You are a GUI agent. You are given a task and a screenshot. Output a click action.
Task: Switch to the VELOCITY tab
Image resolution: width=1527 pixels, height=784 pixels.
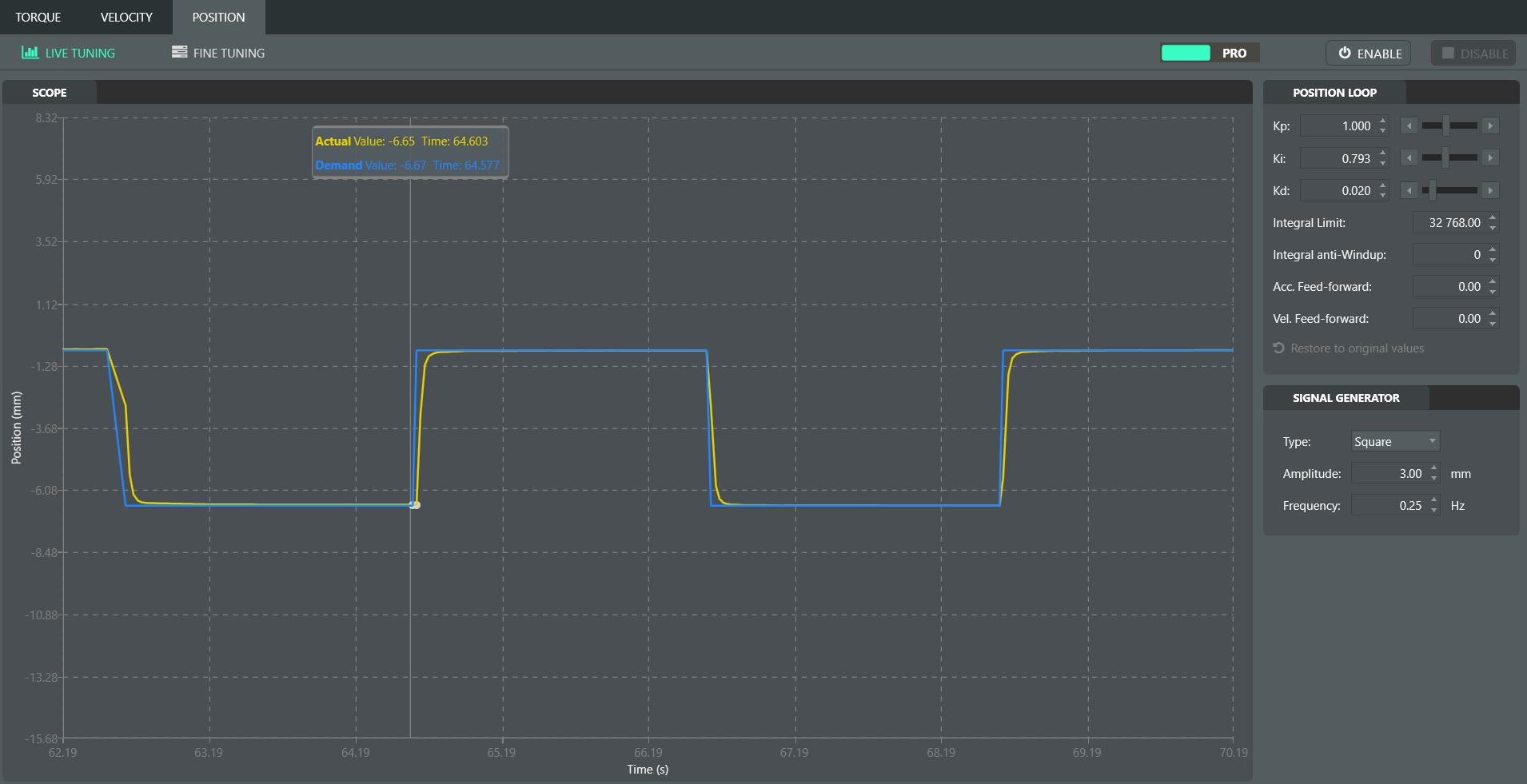(x=126, y=17)
